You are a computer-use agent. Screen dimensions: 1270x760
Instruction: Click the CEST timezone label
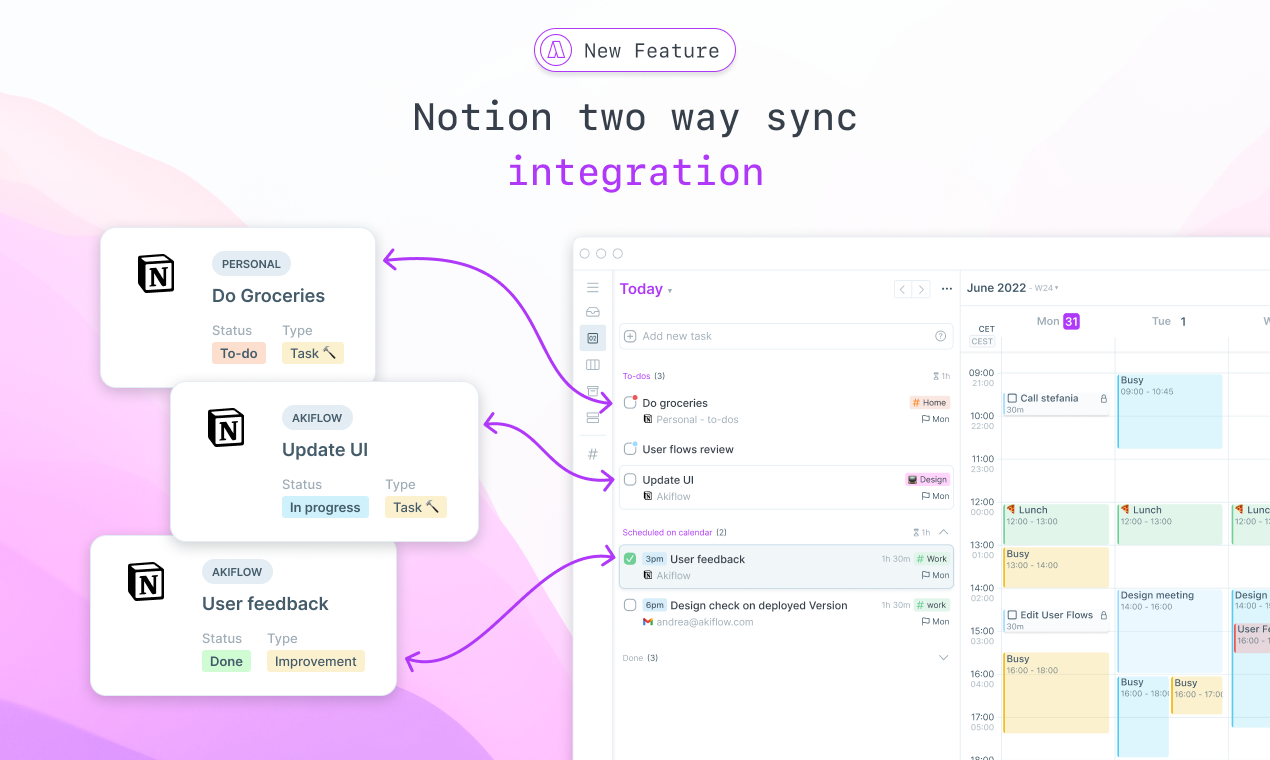[983, 341]
